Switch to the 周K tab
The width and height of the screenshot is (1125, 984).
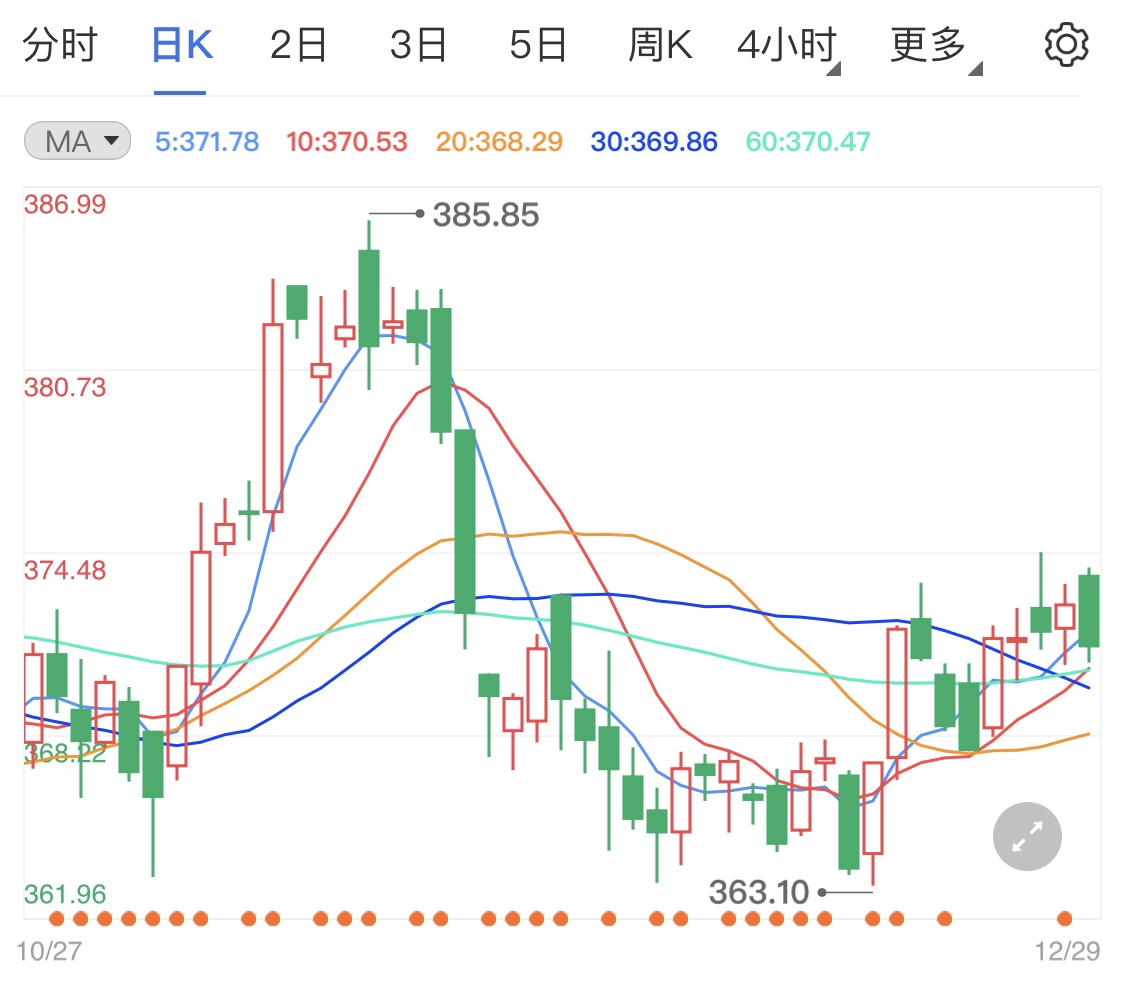pos(660,45)
